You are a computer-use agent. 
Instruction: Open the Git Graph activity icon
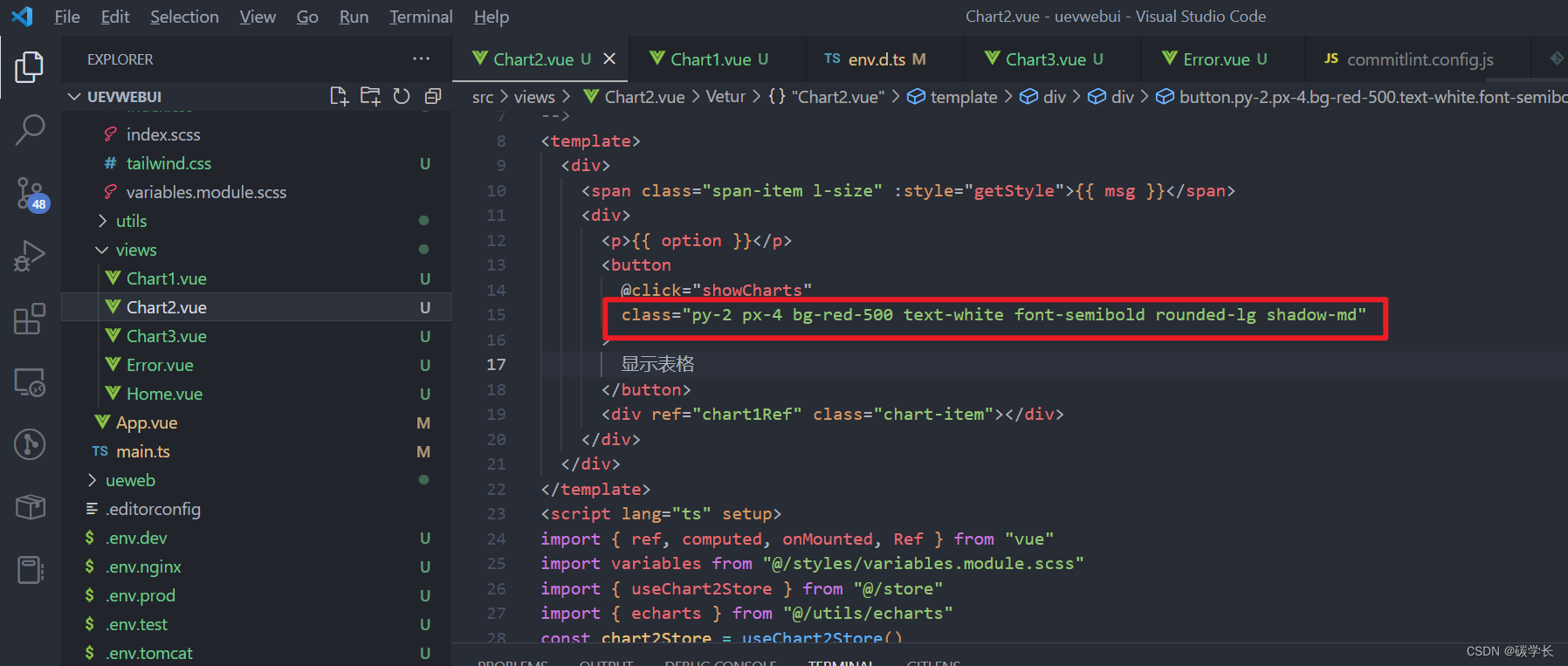coord(30,444)
